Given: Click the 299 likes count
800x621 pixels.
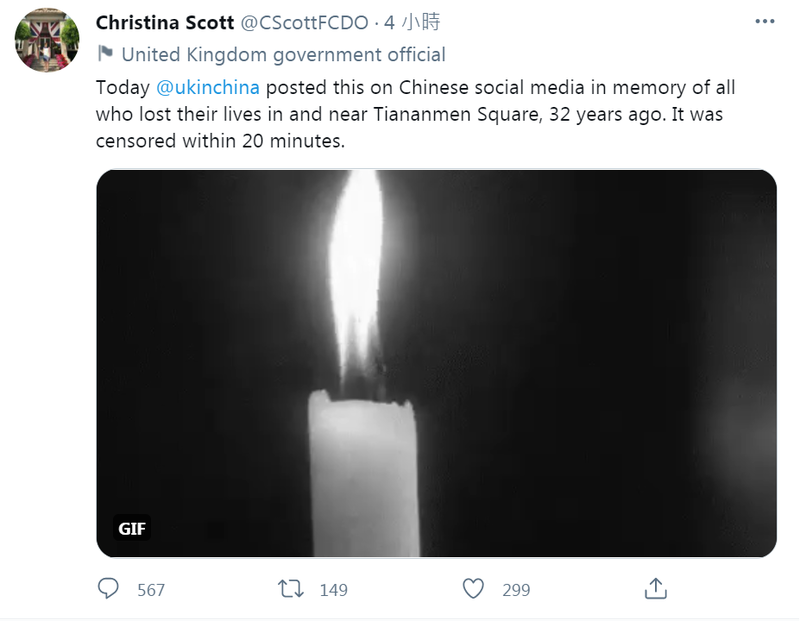Looking at the screenshot, I should (x=516, y=589).
